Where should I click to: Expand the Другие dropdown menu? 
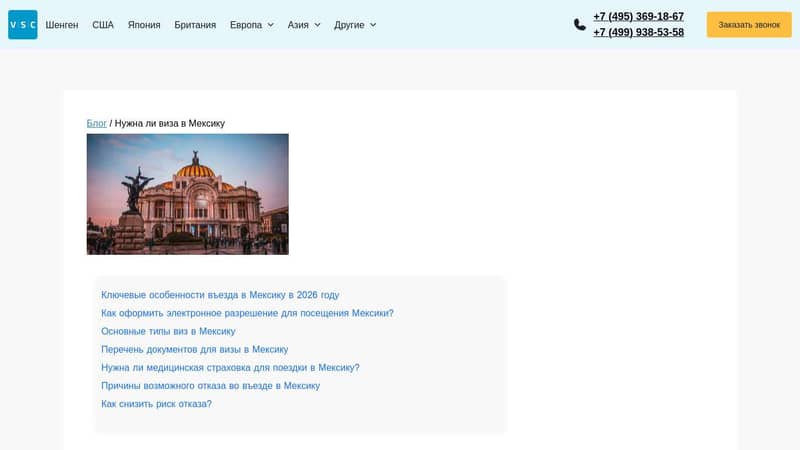[355, 24]
